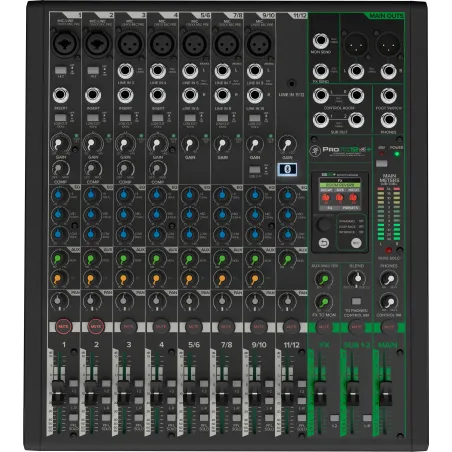
Task: Click the Blend knob
Action: click(x=356, y=278)
